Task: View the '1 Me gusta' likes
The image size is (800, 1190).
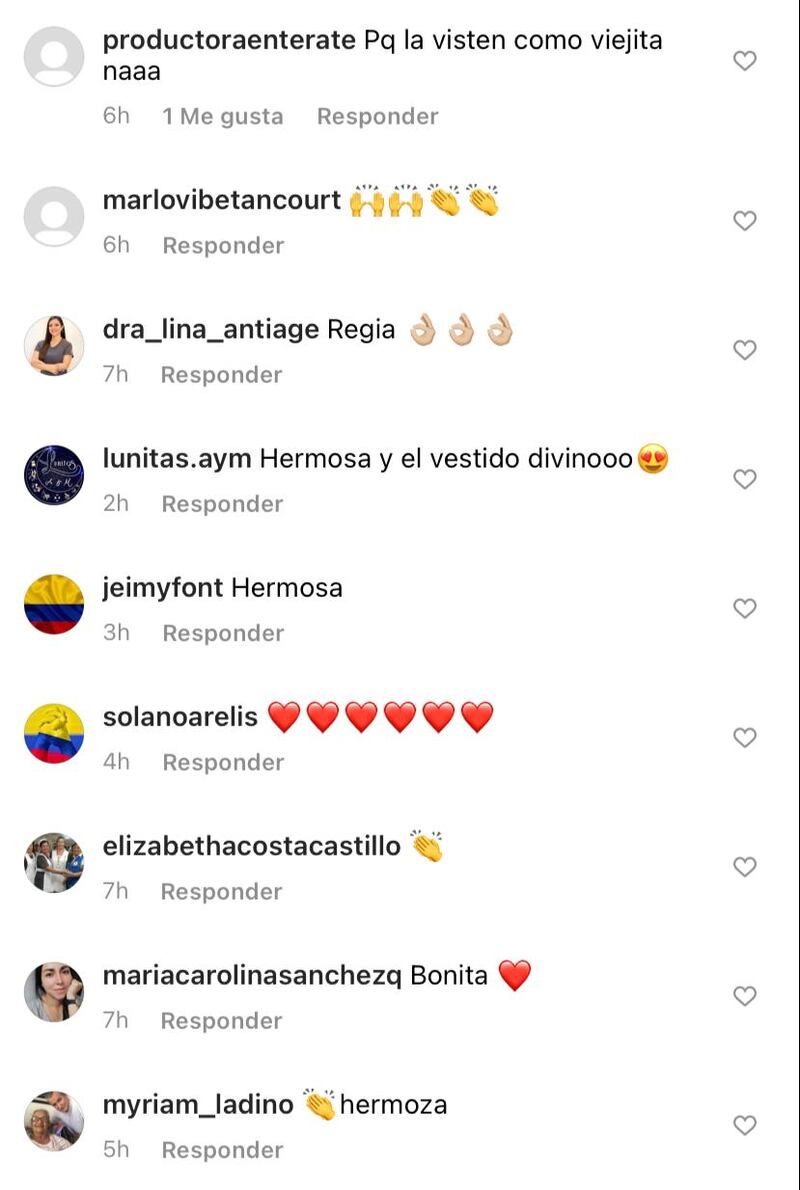Action: tap(222, 116)
